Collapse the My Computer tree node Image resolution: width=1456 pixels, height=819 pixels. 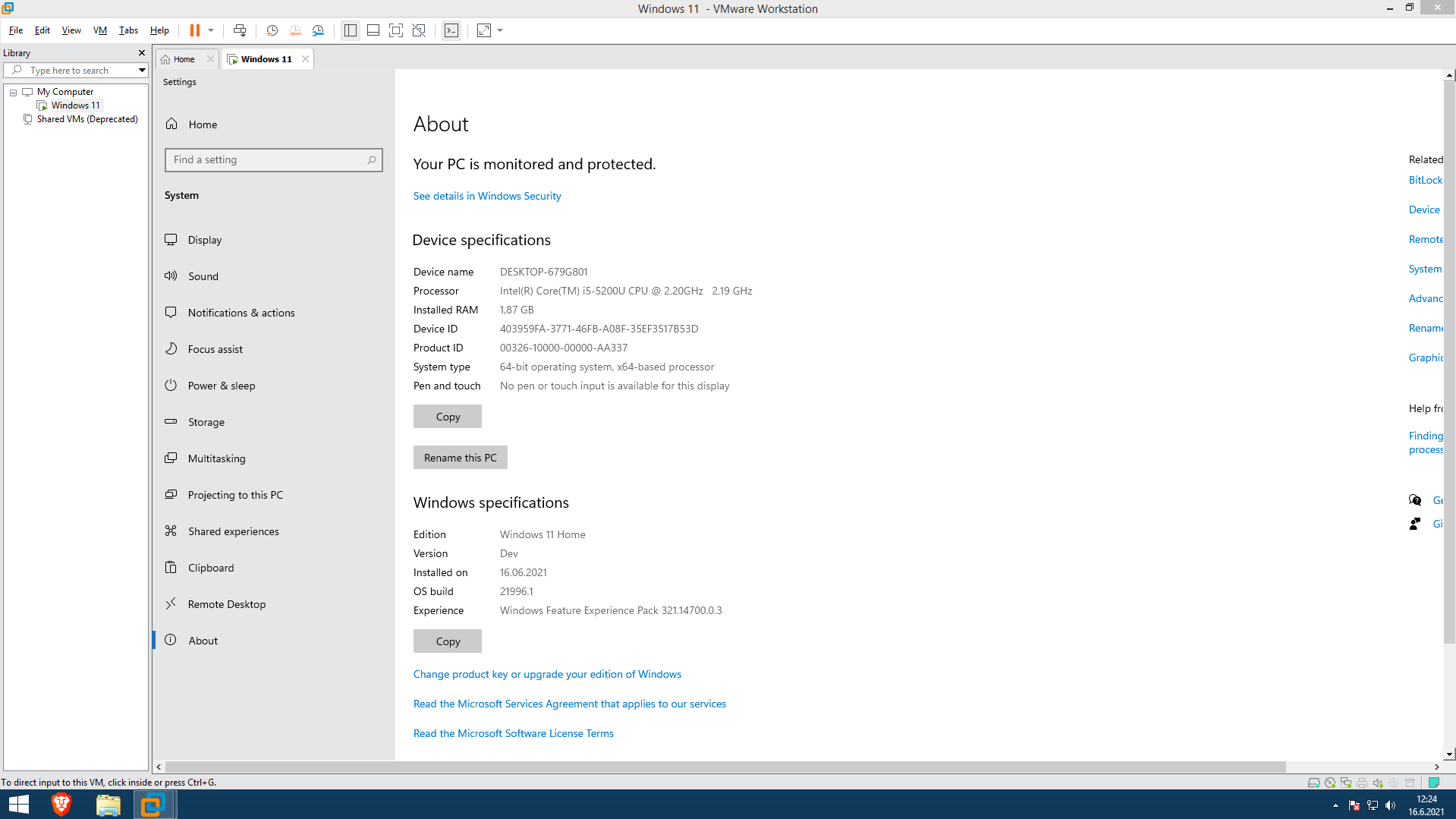coord(14,93)
